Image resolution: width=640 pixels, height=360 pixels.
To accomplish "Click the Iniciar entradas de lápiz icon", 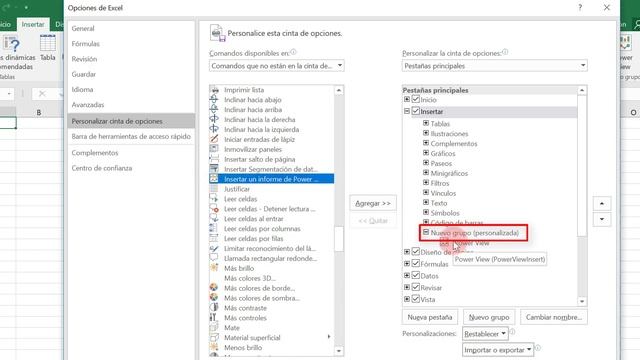I will pyautogui.click(x=214, y=139).
